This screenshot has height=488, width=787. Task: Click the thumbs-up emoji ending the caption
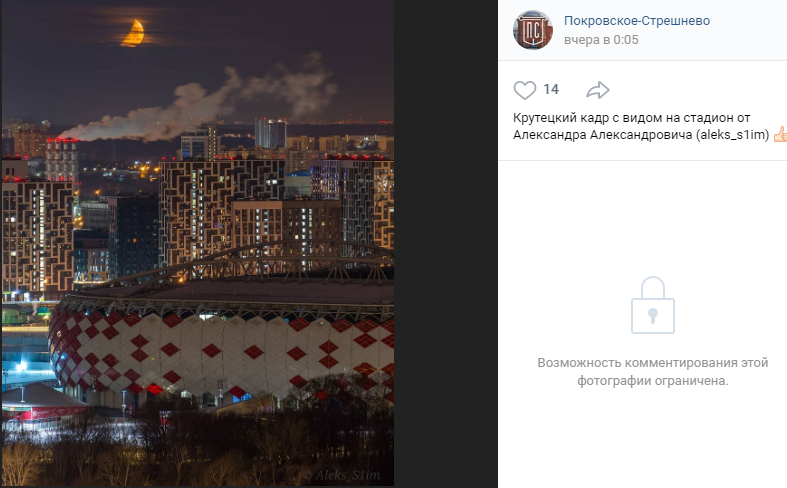pyautogui.click(x=779, y=135)
